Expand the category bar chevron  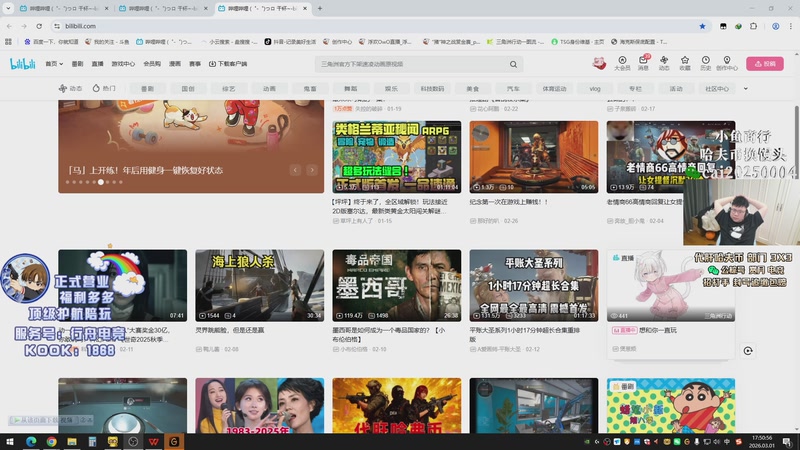[745, 89]
